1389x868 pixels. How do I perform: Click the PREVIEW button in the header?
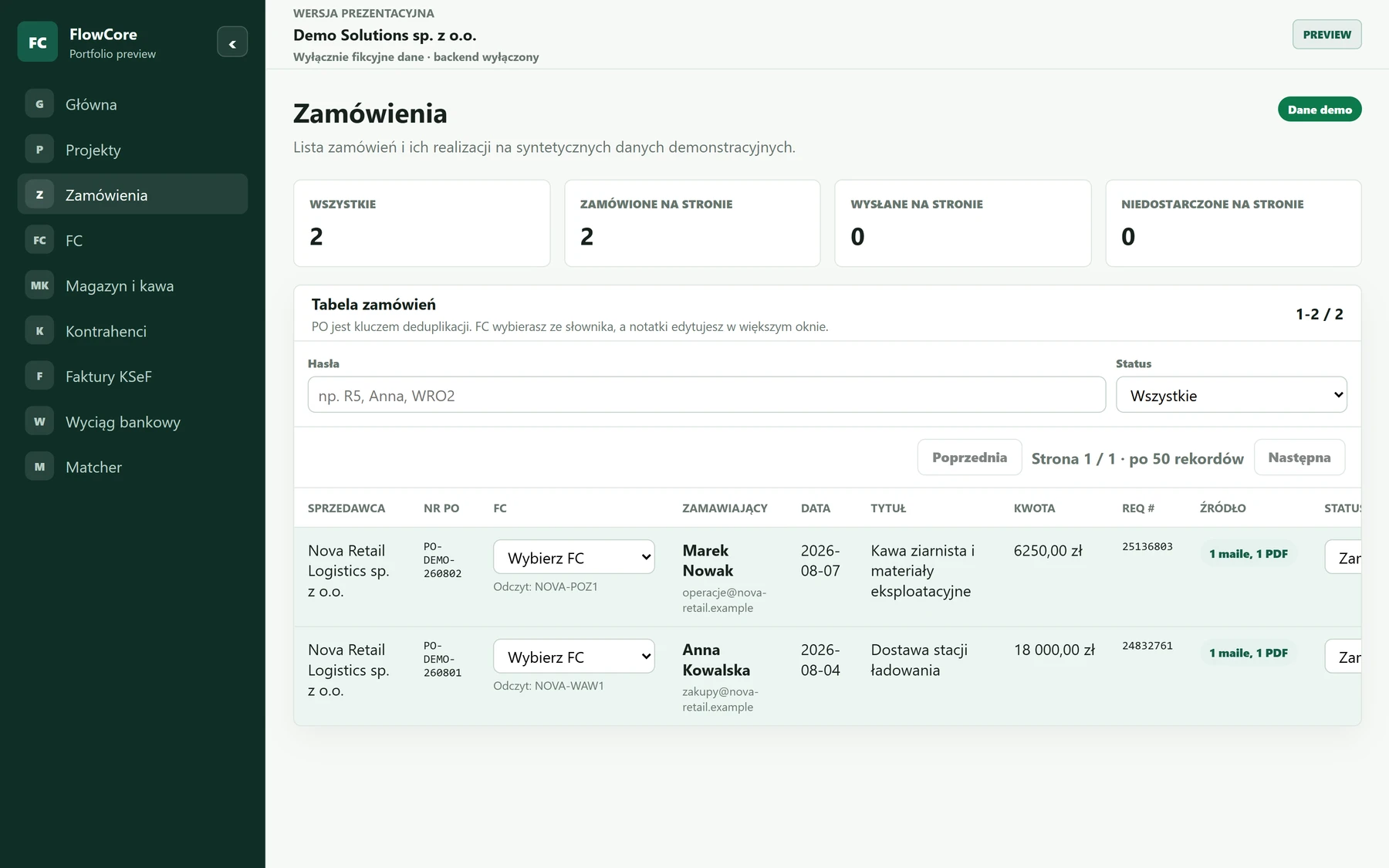1326,35
